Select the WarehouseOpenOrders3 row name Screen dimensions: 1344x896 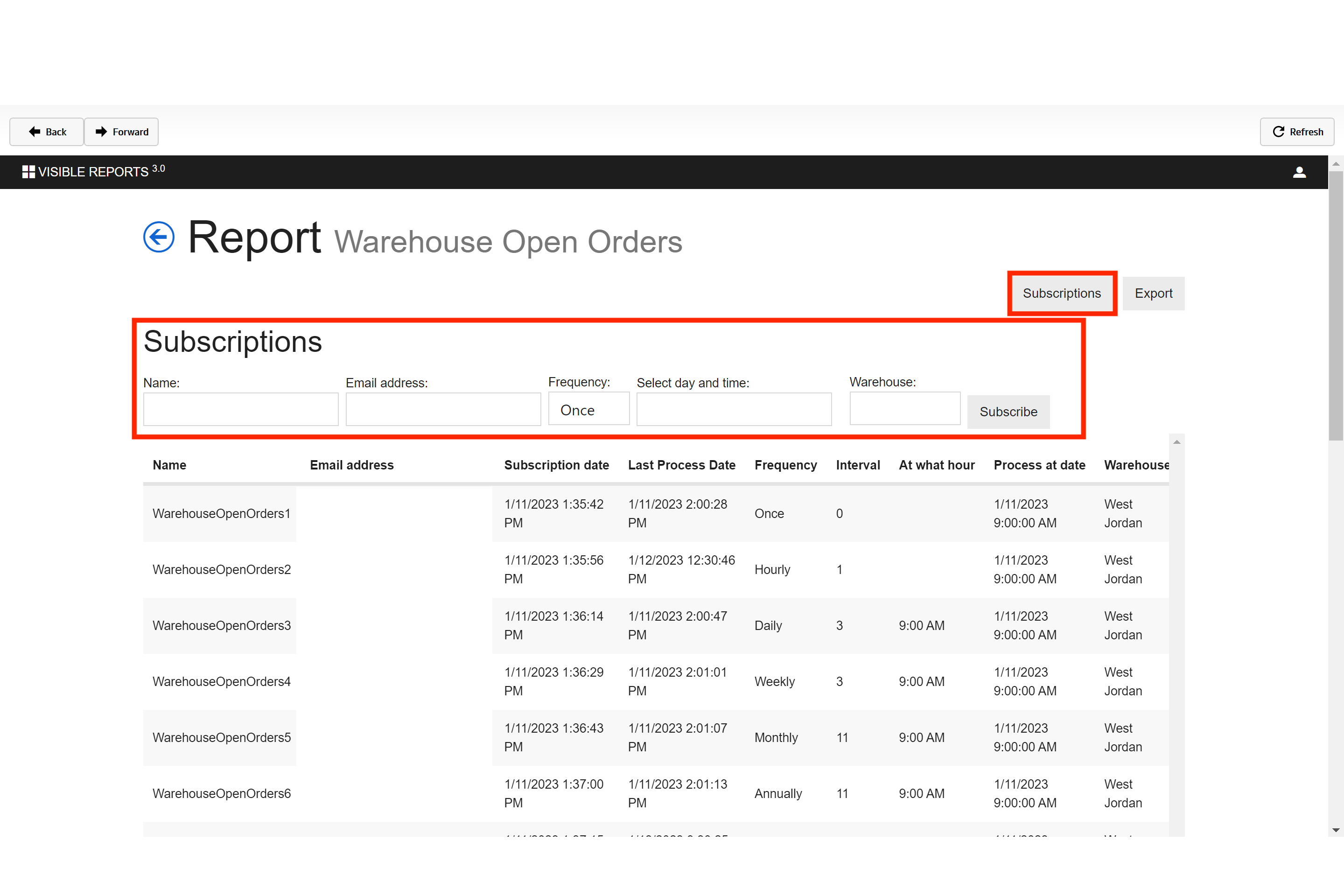pyautogui.click(x=222, y=626)
